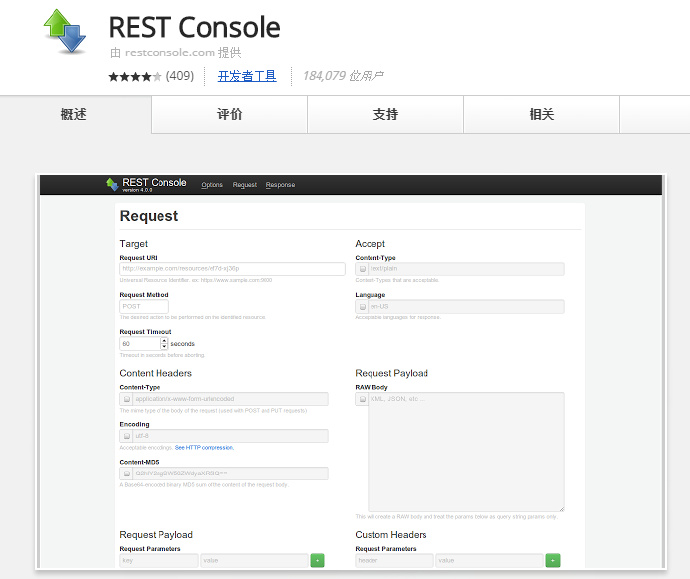Click into the Request URI field
This screenshot has height=579, width=690.
coord(232,269)
